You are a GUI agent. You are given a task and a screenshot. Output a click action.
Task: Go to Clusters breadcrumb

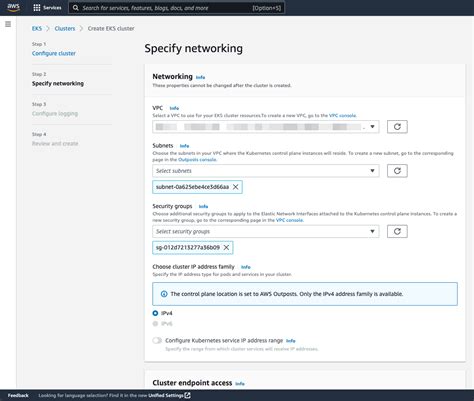pos(65,29)
